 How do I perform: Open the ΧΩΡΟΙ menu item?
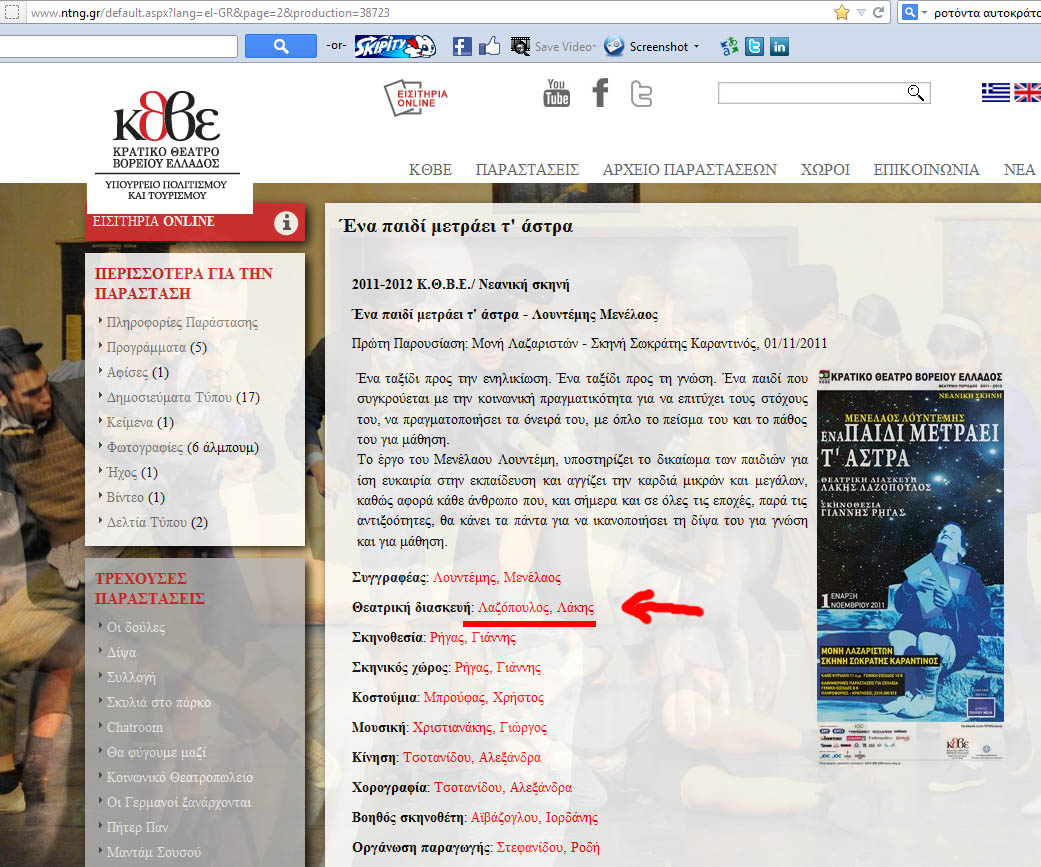point(825,170)
